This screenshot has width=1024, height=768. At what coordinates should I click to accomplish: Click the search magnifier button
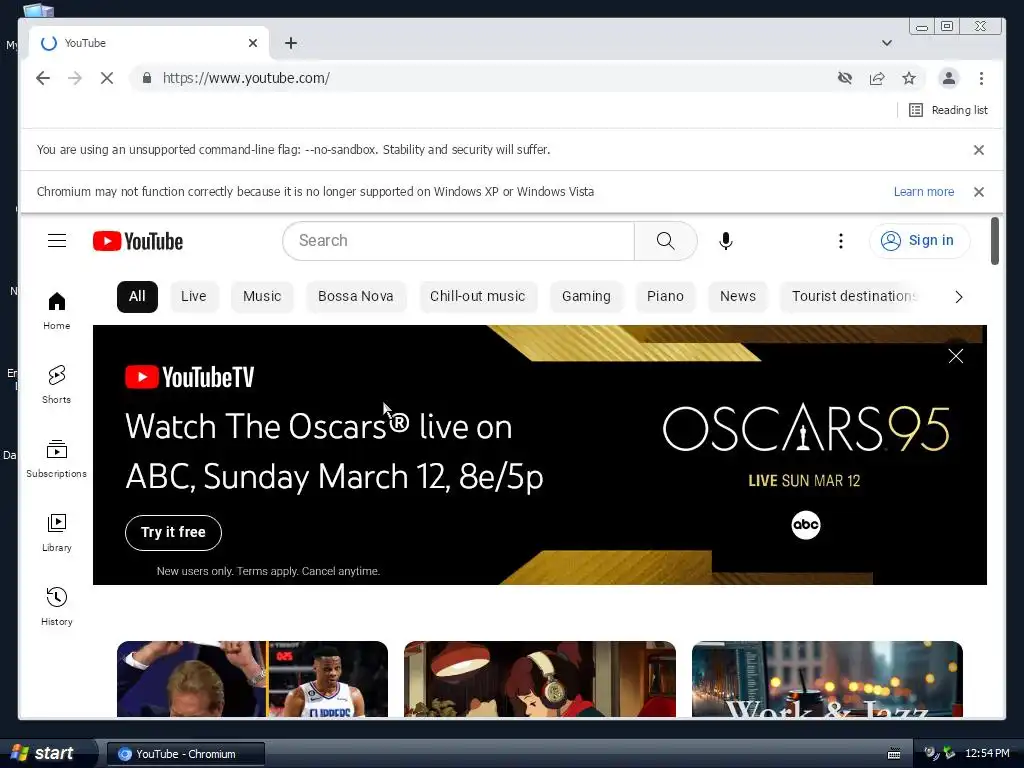[x=665, y=241]
